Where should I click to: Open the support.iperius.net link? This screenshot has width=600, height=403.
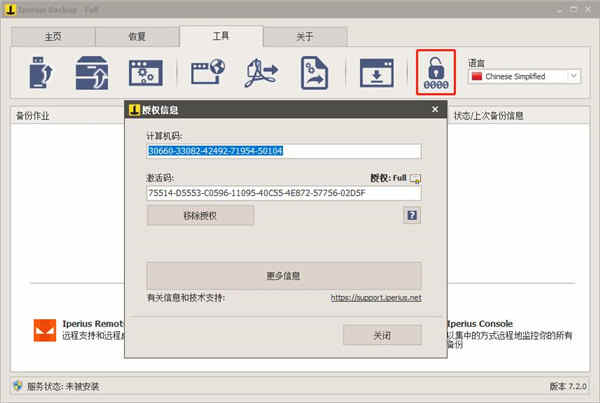pos(376,297)
